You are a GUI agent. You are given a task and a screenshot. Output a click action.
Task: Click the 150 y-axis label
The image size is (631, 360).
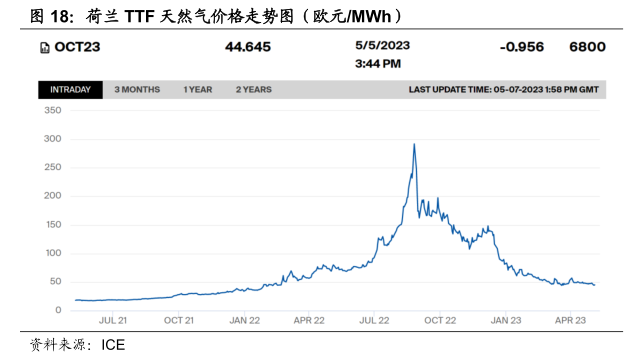click(x=54, y=224)
